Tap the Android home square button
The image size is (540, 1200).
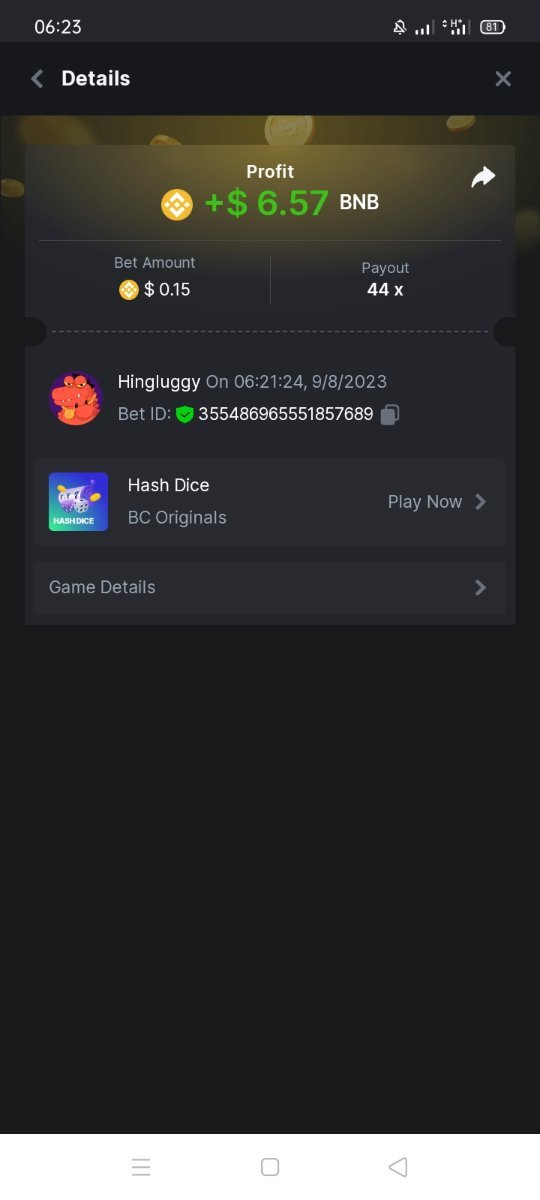click(x=269, y=1167)
